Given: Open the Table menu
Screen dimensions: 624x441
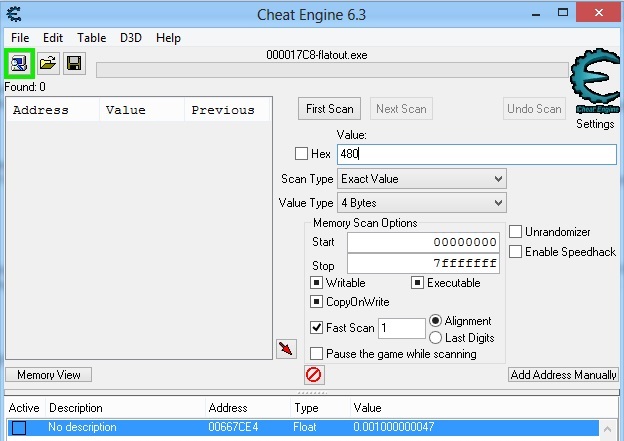Looking at the screenshot, I should point(92,38).
